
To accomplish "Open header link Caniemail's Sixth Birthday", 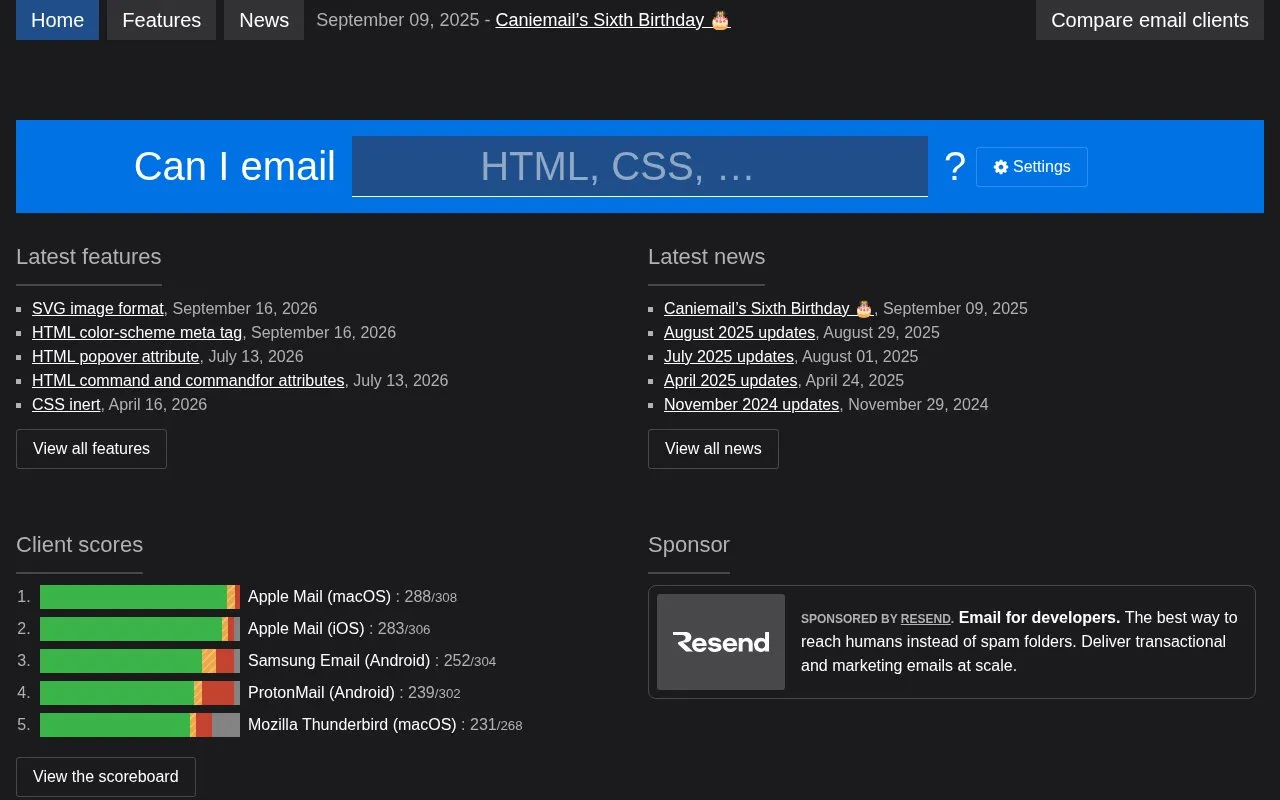I will tap(613, 20).
